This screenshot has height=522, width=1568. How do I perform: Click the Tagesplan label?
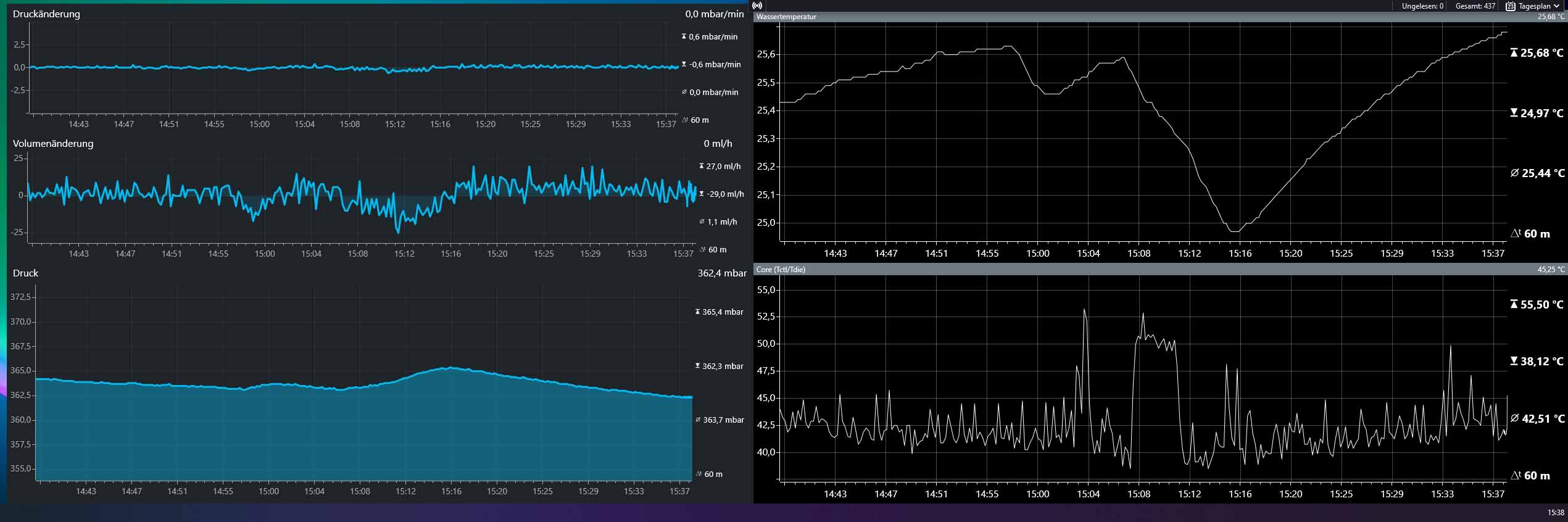pos(1535,6)
